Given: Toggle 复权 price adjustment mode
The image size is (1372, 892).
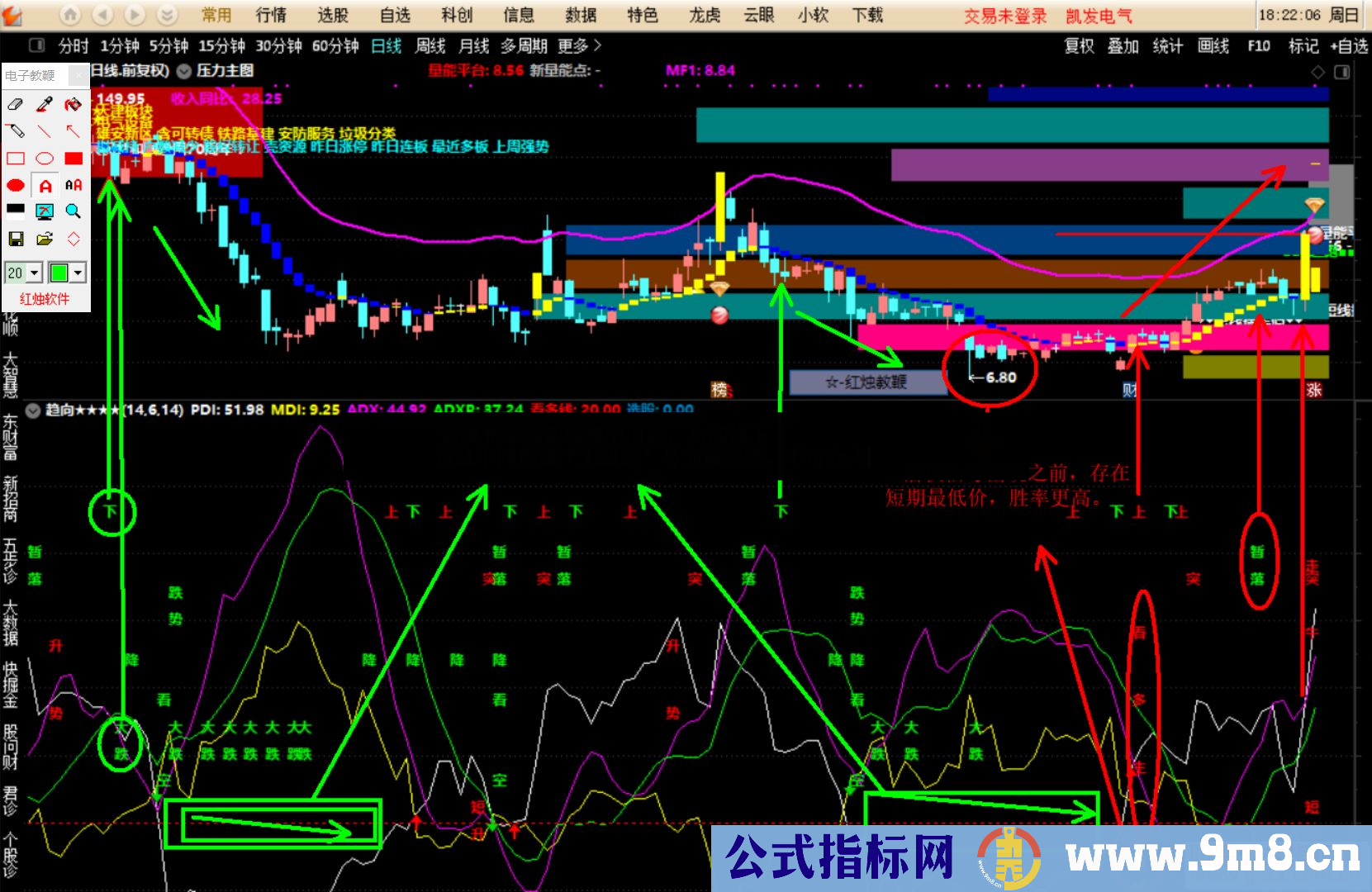Looking at the screenshot, I should (1079, 47).
